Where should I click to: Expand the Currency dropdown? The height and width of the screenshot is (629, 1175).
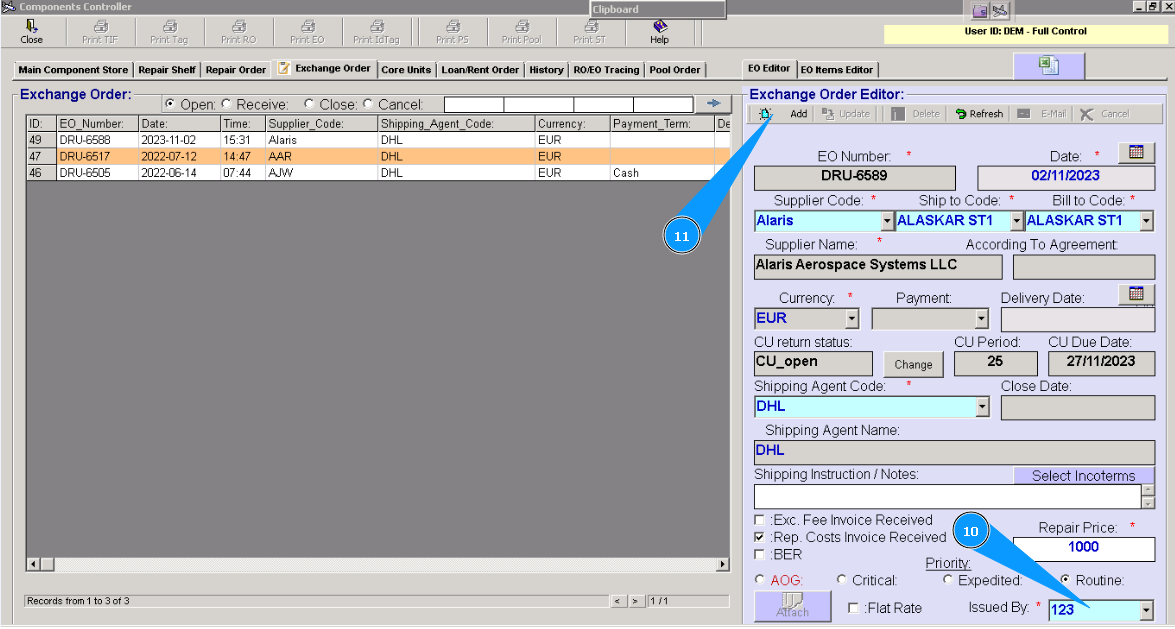[x=852, y=319]
